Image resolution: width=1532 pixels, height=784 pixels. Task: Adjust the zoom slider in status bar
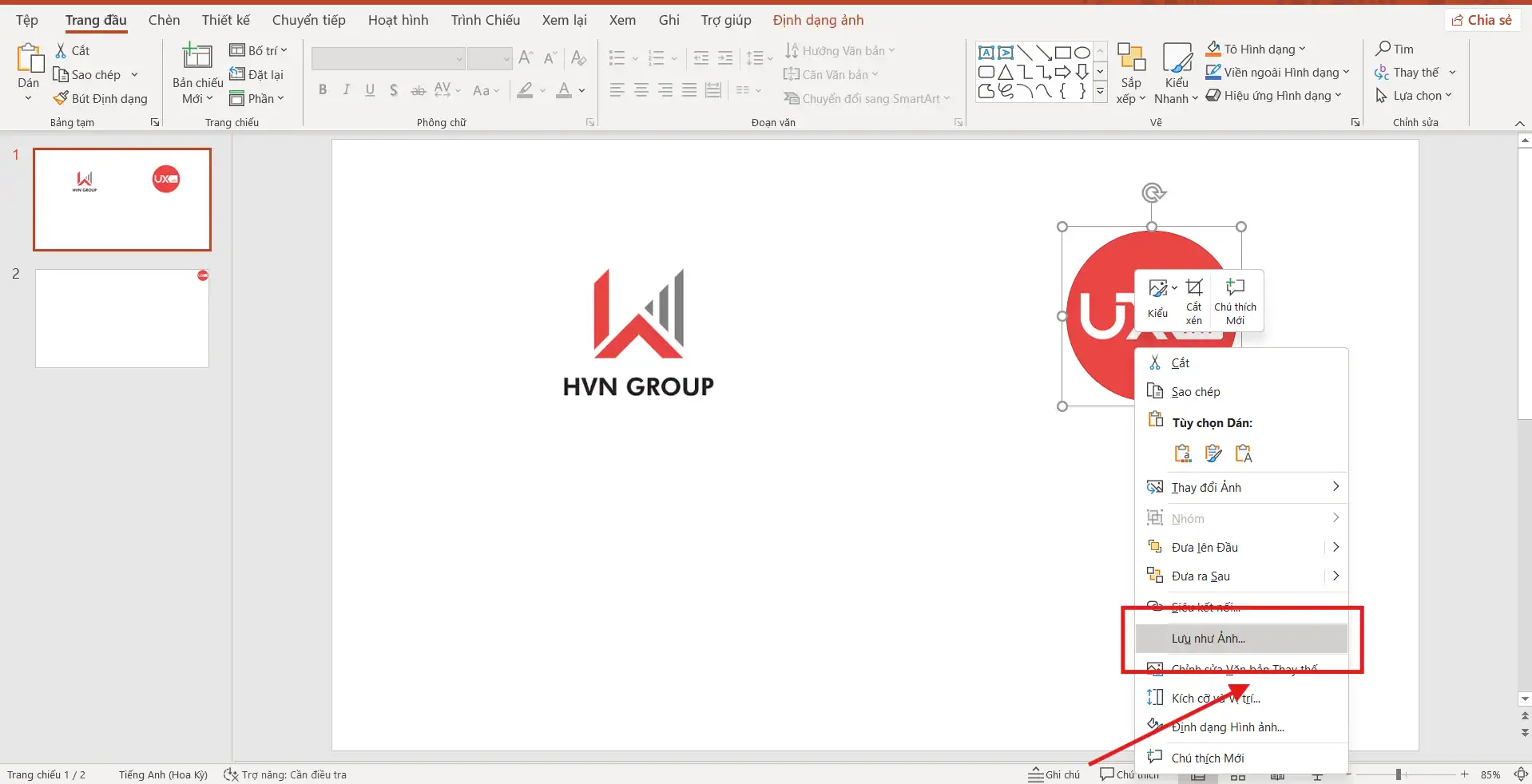coord(1399,774)
